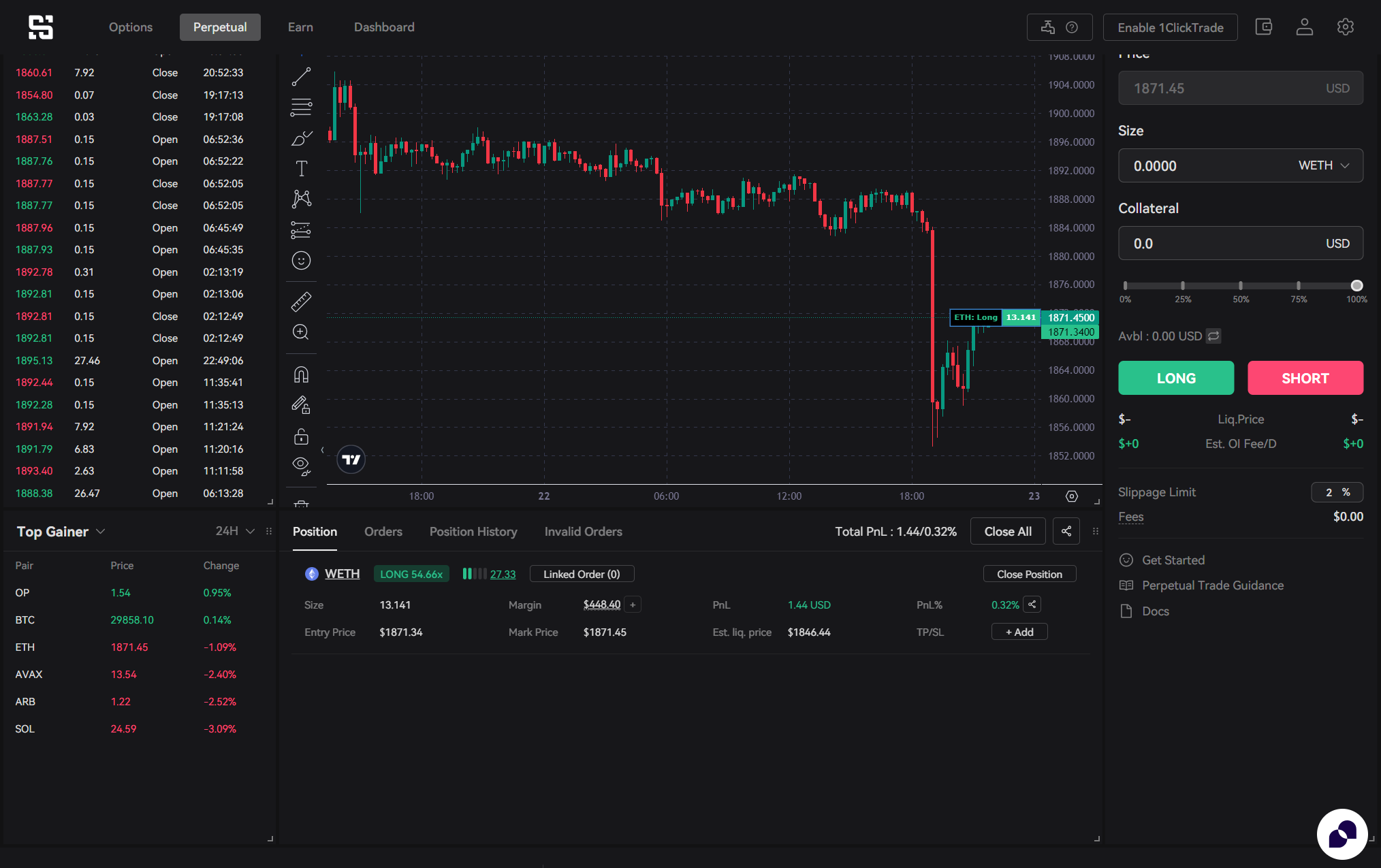Screen dimensions: 1381x868
Task: Select the chart patterns tool
Action: [x=301, y=199]
